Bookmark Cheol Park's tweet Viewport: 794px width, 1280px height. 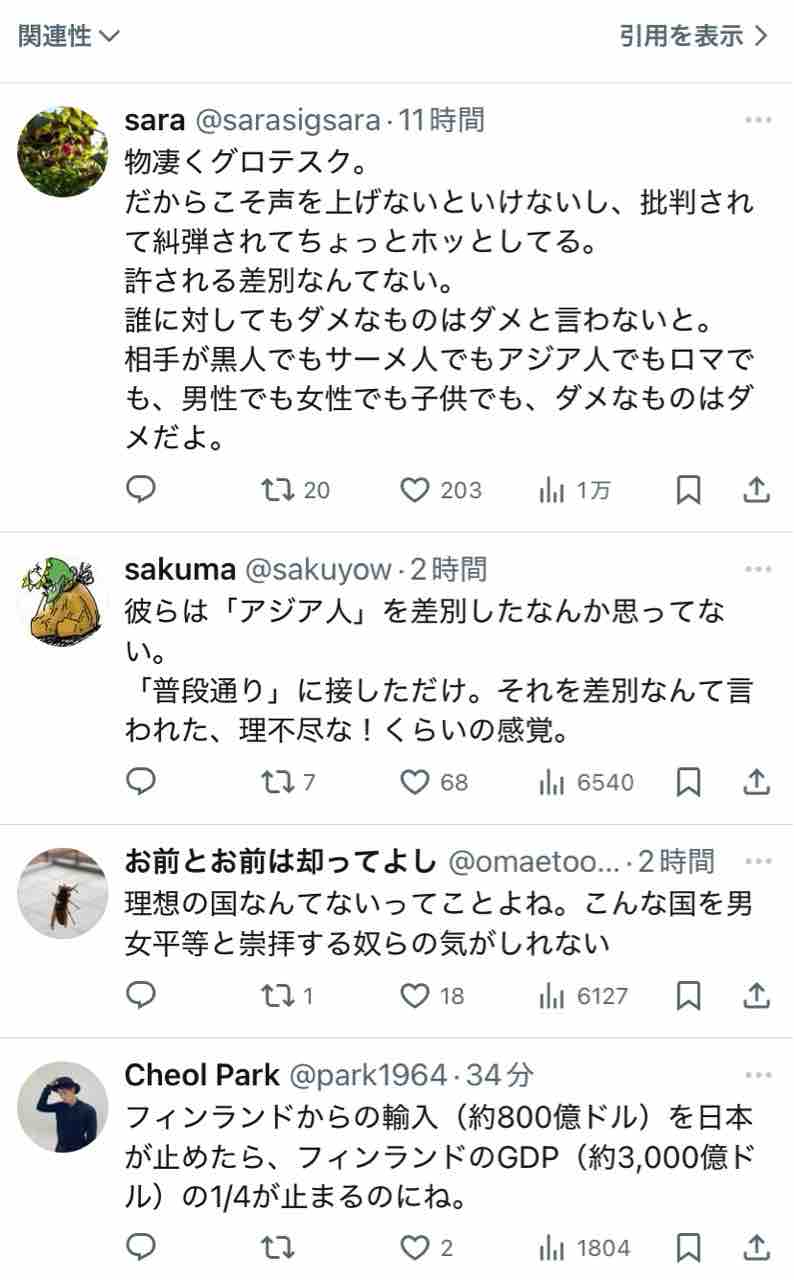click(x=688, y=1247)
